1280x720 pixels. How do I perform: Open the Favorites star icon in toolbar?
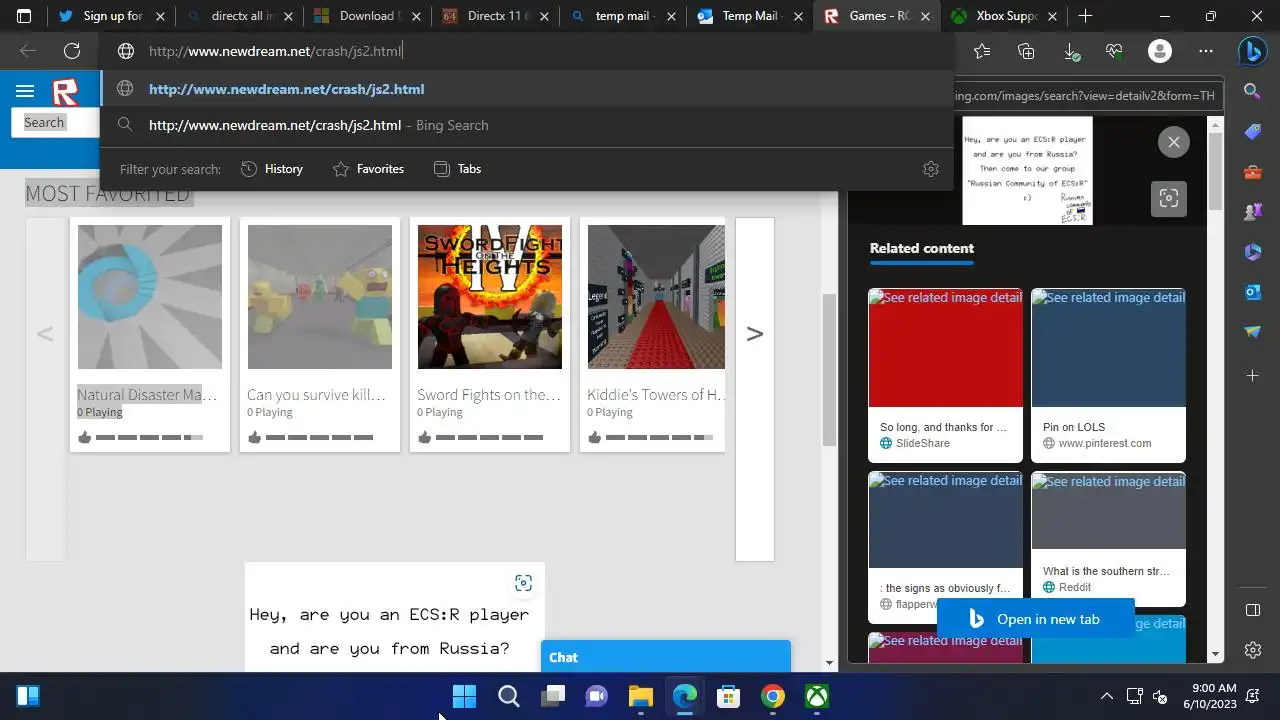pyautogui.click(x=982, y=51)
